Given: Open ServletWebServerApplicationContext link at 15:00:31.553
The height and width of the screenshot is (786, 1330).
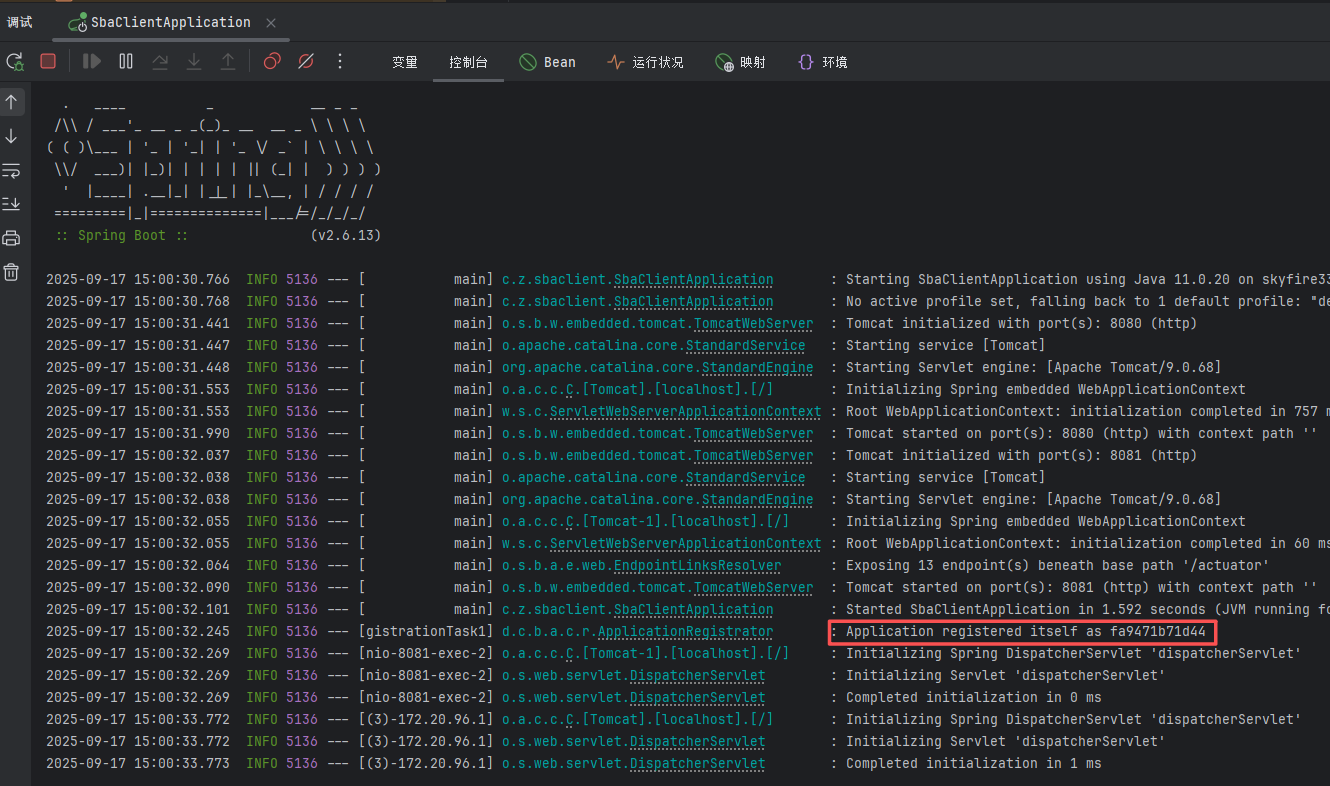Looking at the screenshot, I should [685, 412].
